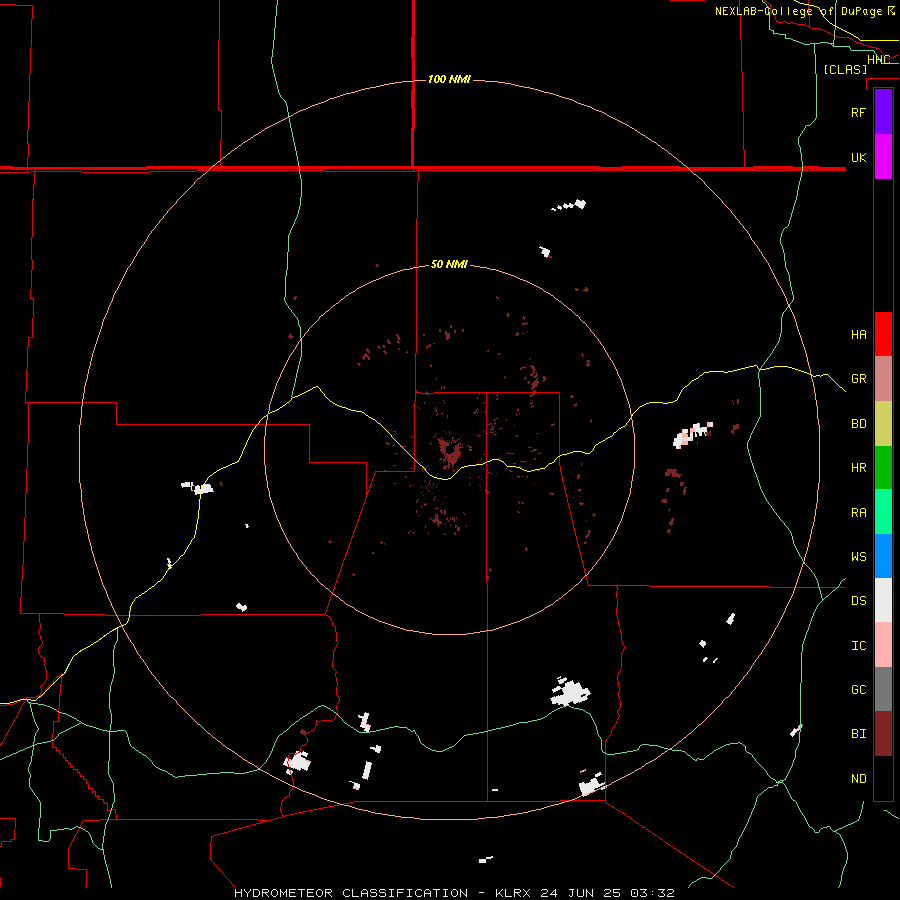The image size is (900, 900).
Task: Click the IC legend label
Action: (858, 646)
